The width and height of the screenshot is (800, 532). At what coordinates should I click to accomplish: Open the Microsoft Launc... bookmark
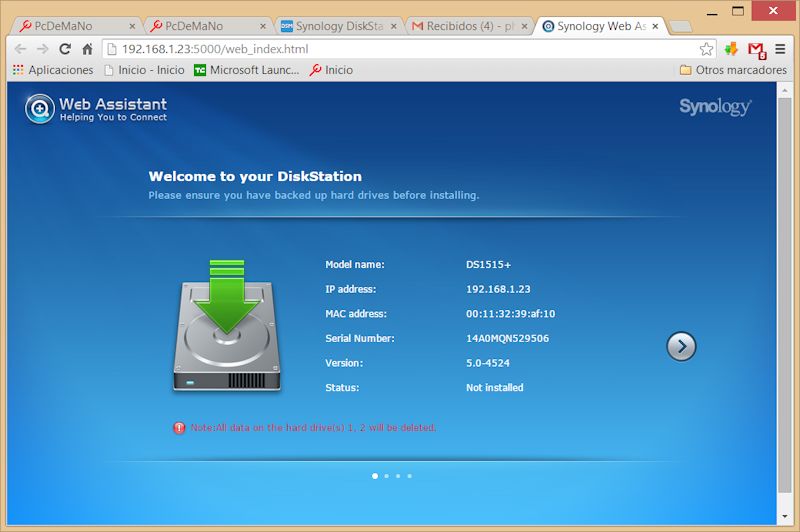246,70
